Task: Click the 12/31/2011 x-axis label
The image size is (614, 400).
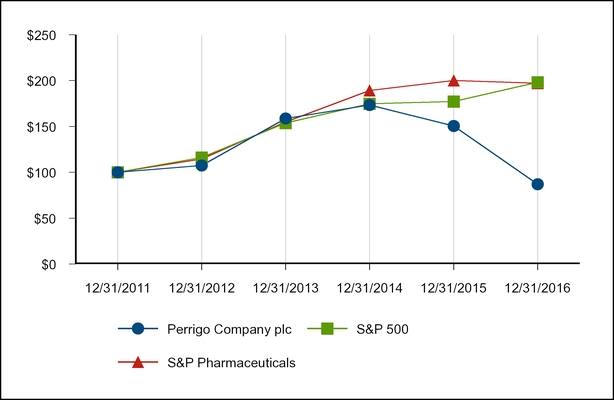Action: point(117,288)
